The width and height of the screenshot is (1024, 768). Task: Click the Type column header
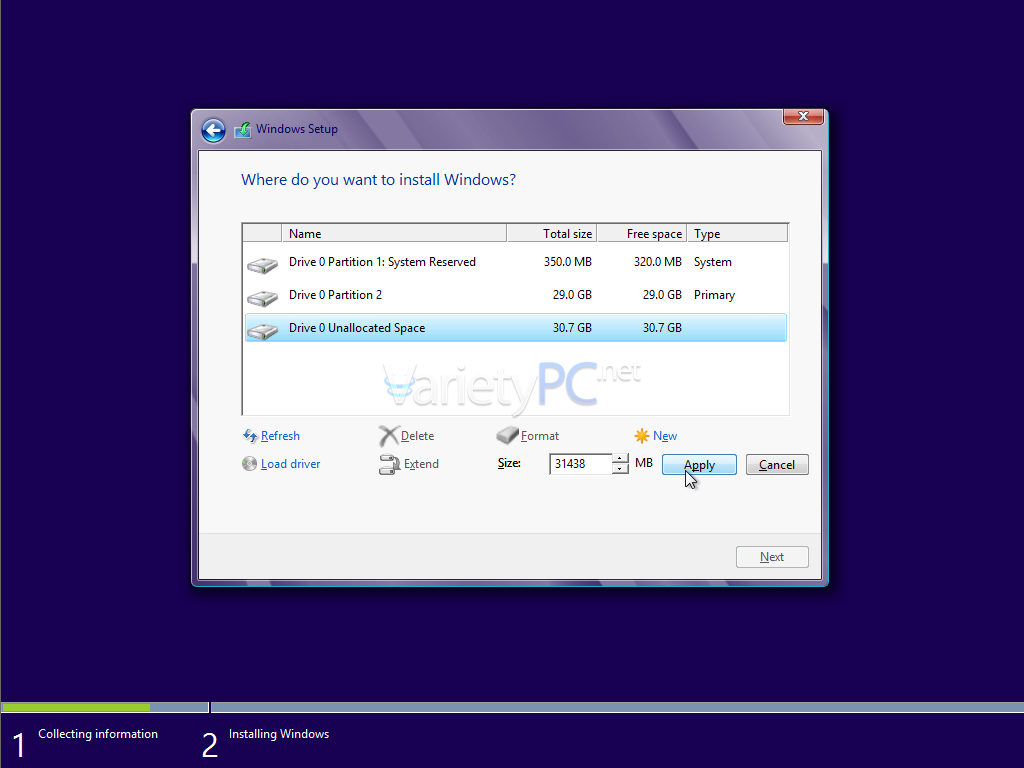737,233
